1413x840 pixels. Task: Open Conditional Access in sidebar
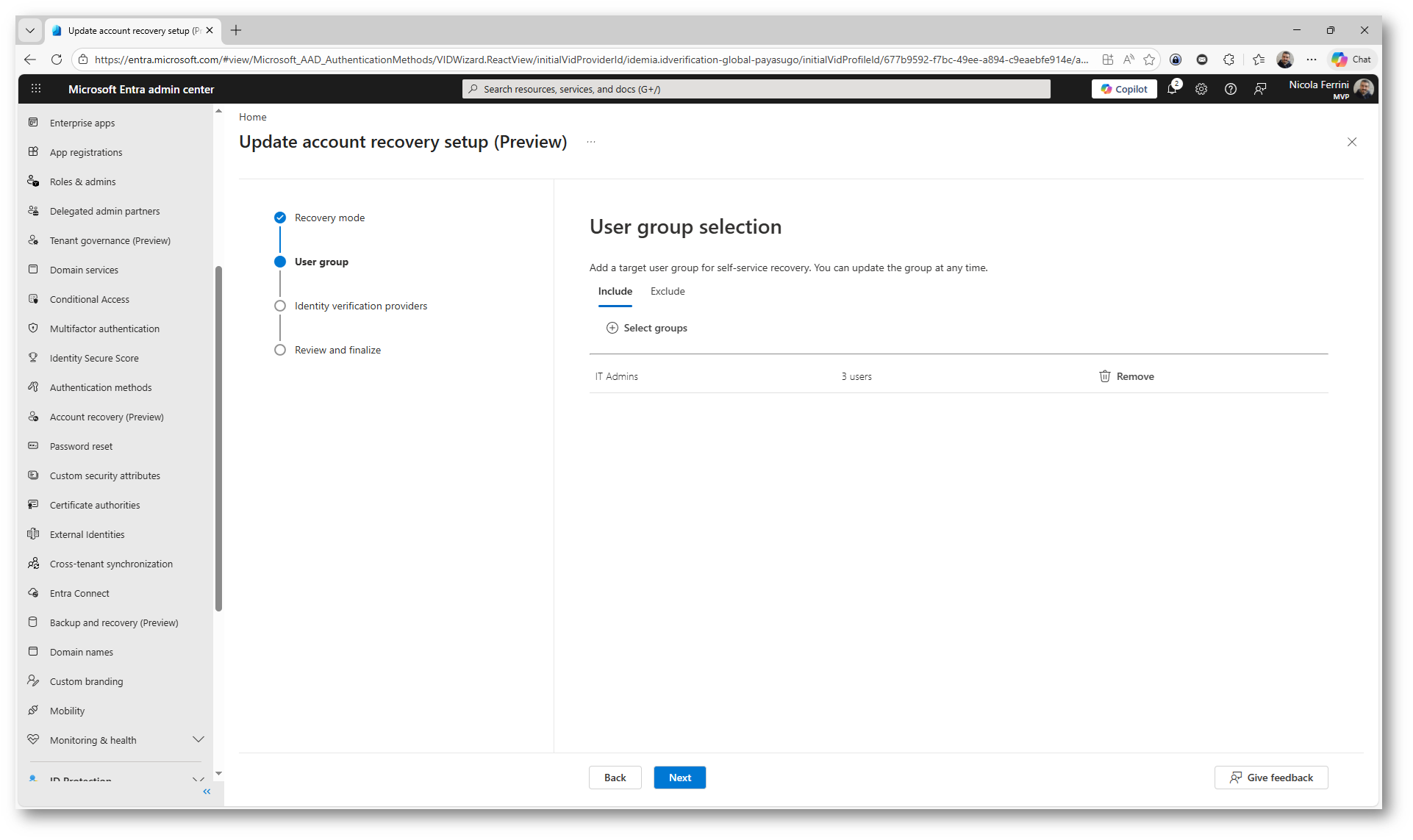pos(90,299)
